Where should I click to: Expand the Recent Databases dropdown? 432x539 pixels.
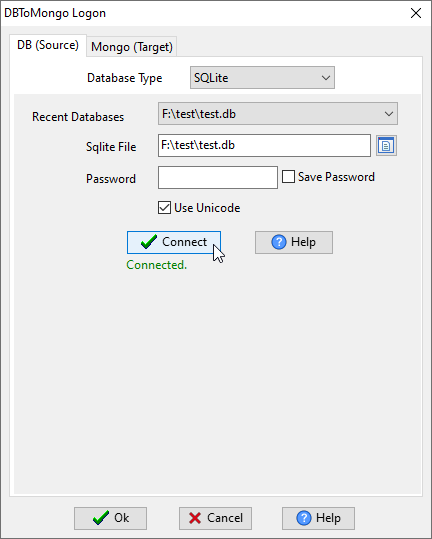tap(278, 113)
